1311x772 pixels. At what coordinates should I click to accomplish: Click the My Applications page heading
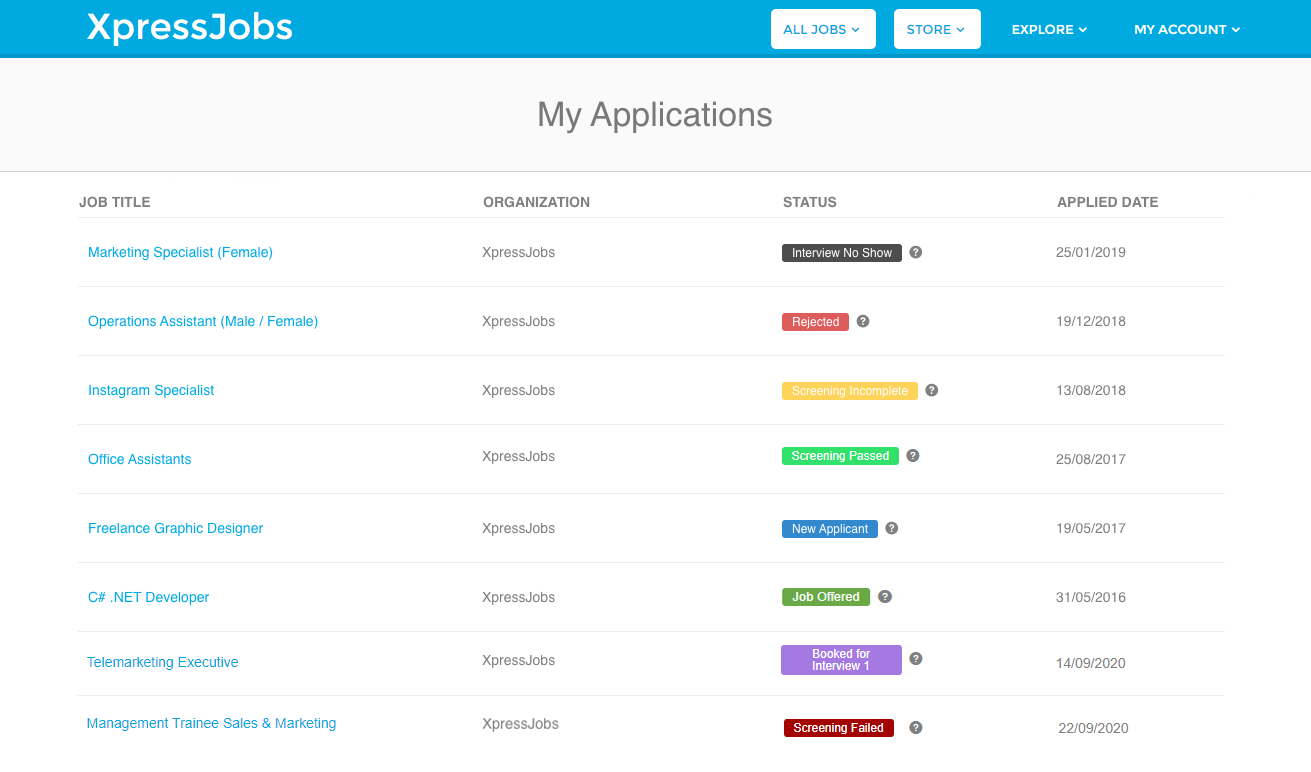[655, 115]
